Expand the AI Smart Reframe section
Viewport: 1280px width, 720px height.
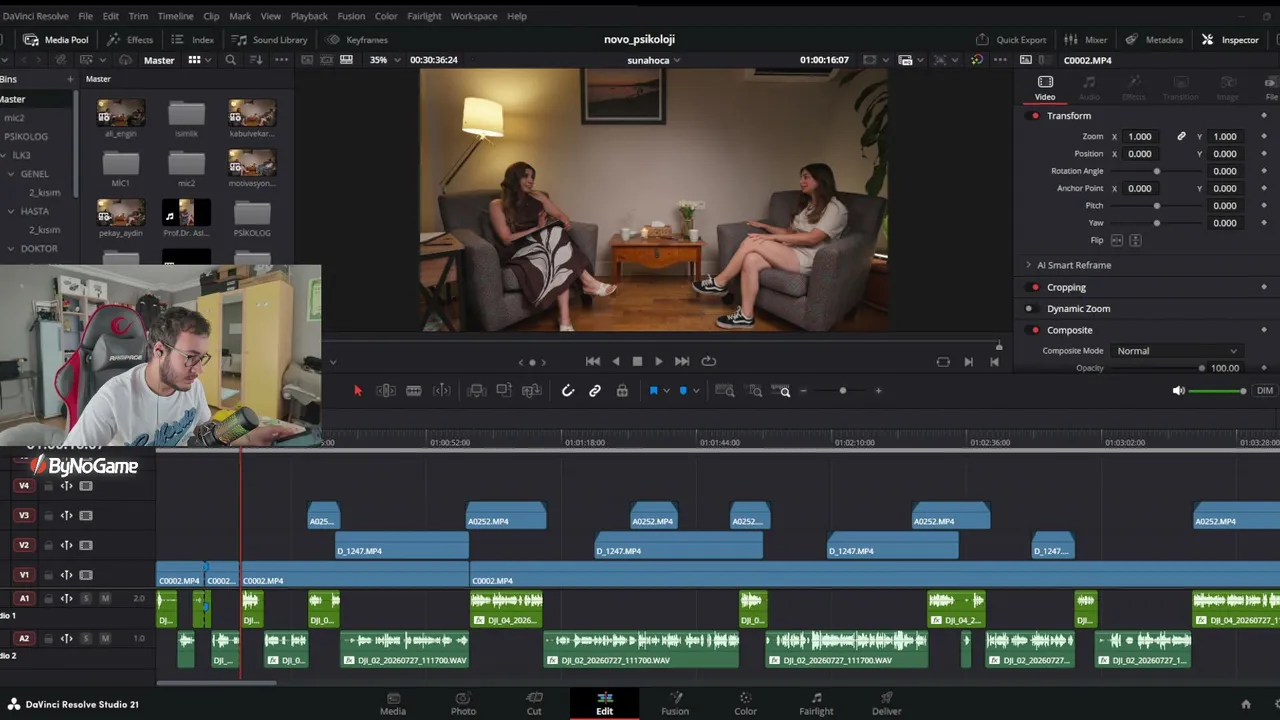pyautogui.click(x=1028, y=265)
